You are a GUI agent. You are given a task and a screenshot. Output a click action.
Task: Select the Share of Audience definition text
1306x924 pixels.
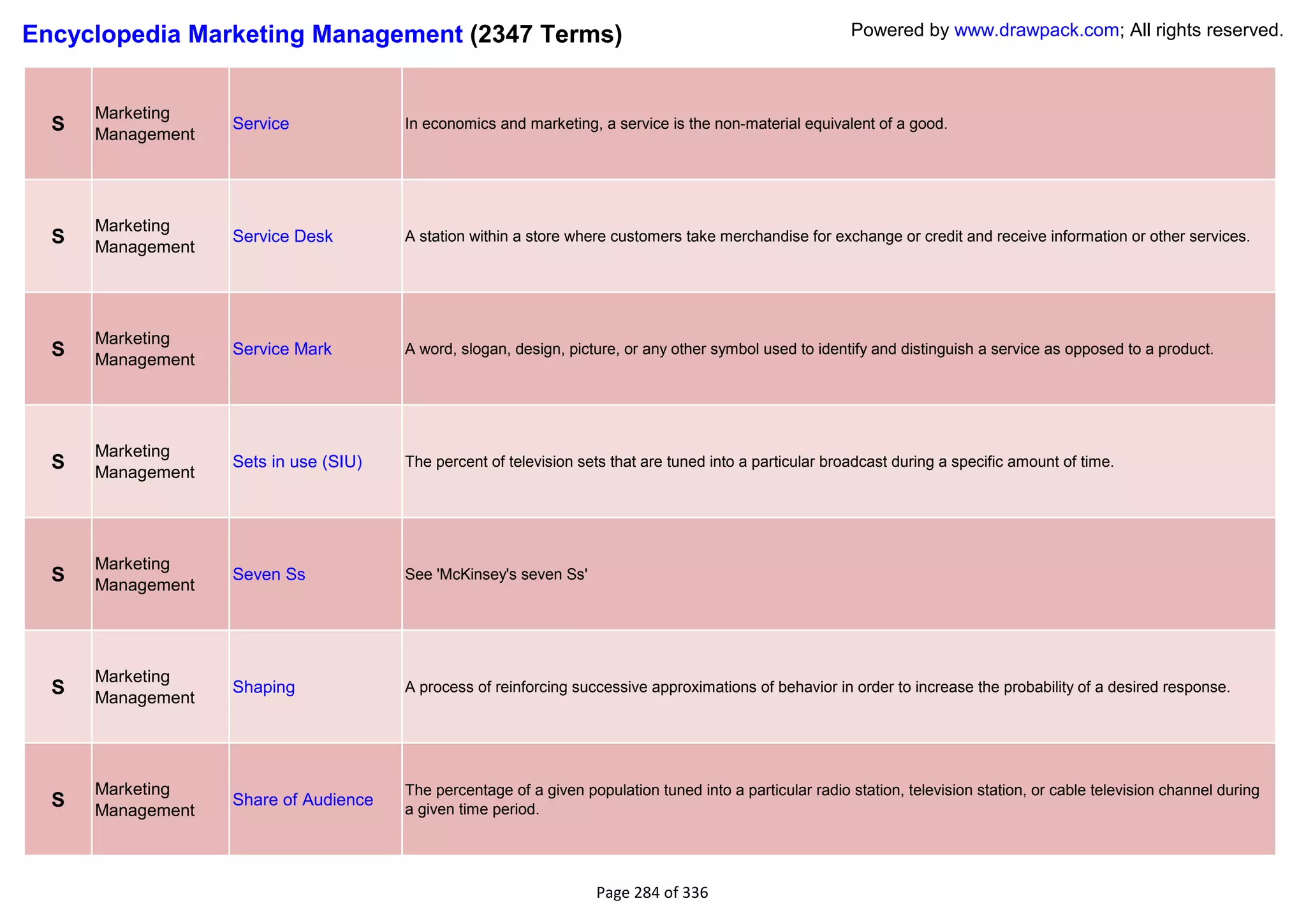(x=832, y=800)
